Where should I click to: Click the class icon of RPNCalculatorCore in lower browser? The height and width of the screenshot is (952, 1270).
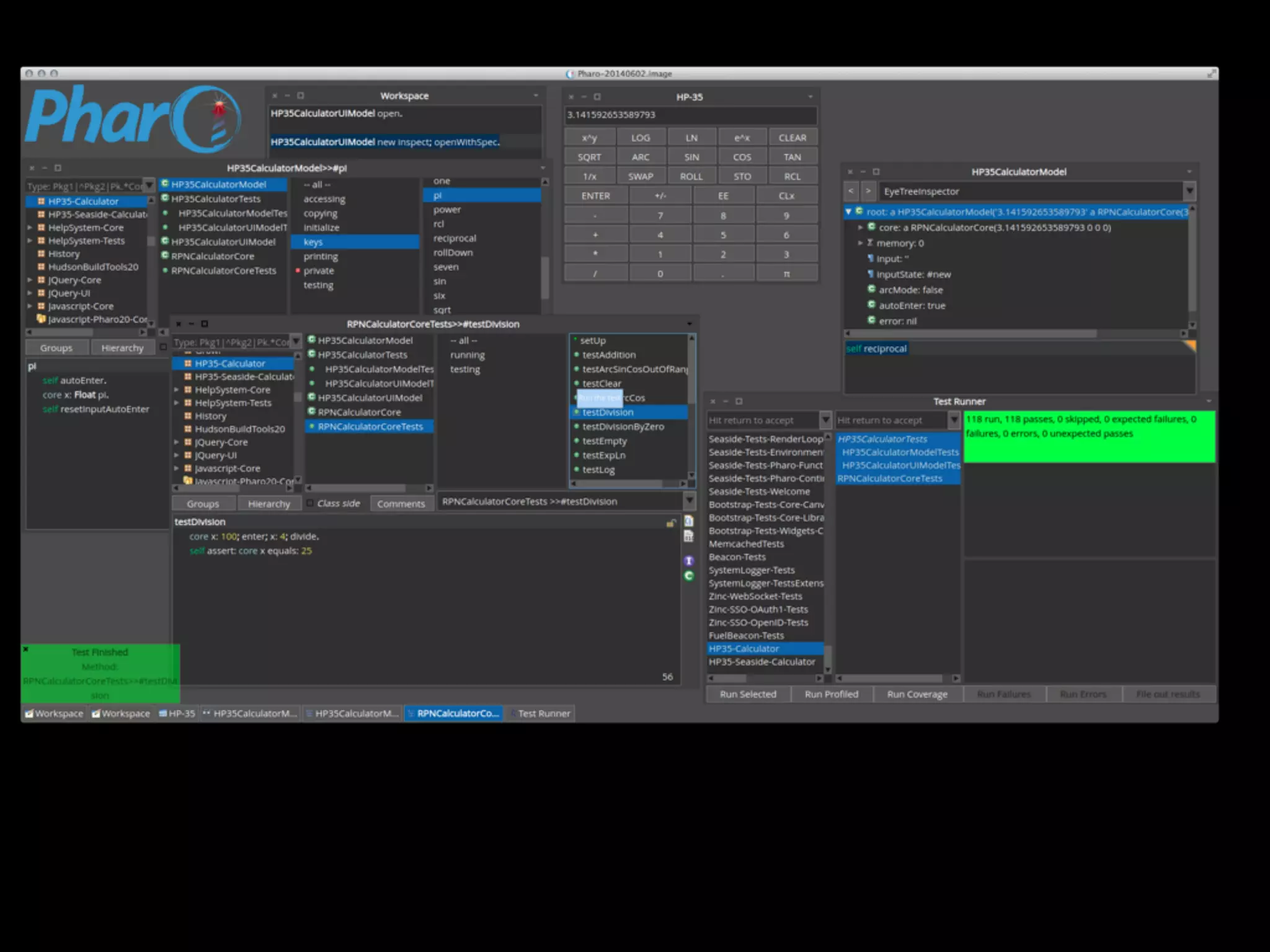click(312, 412)
